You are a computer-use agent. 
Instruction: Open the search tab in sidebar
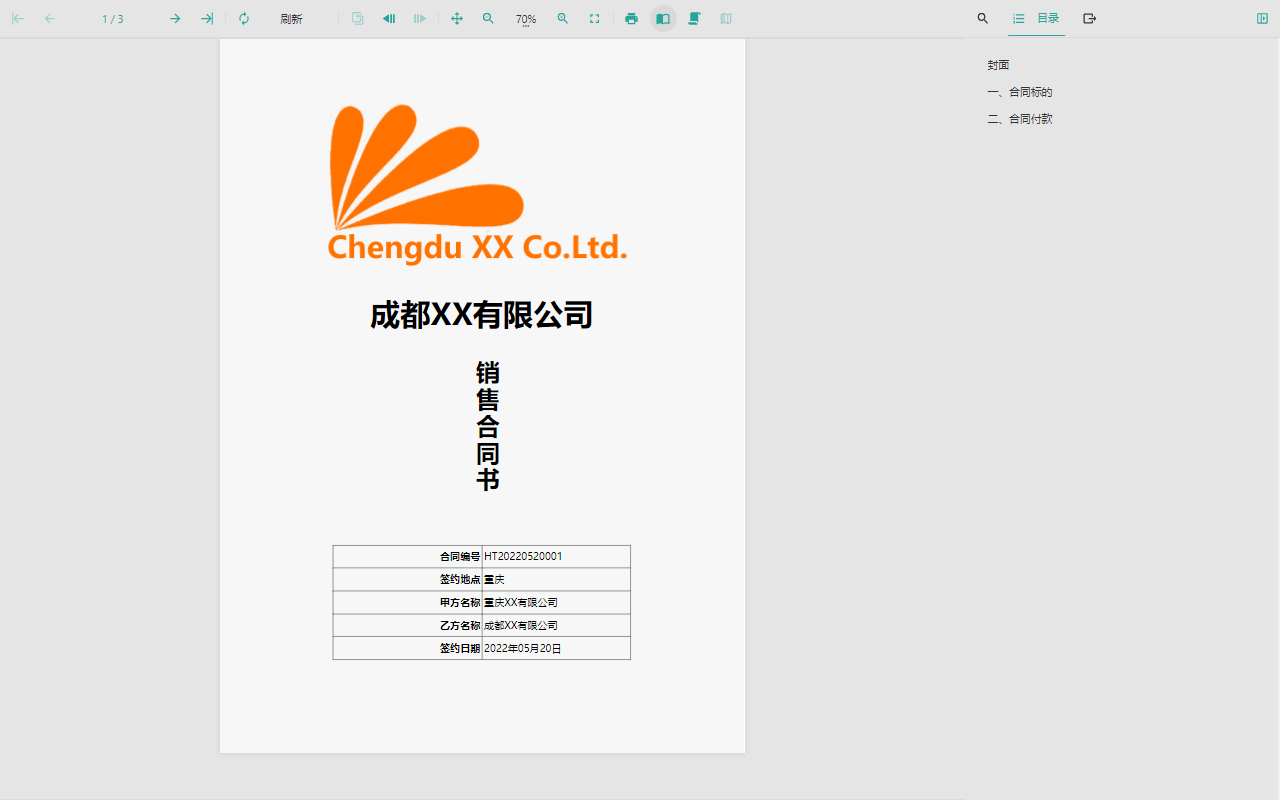click(x=983, y=19)
